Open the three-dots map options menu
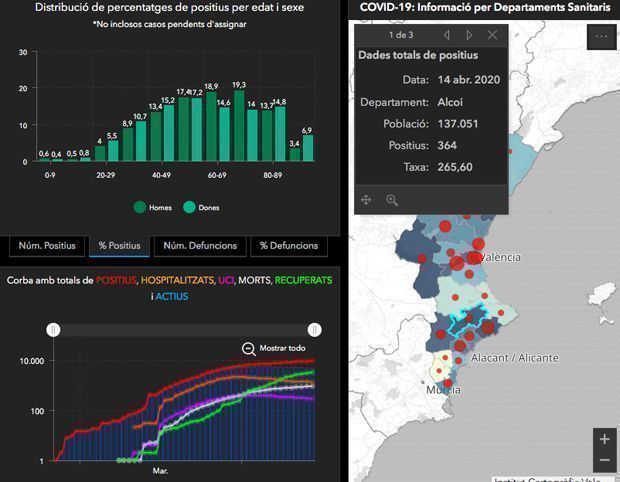The height and width of the screenshot is (482, 620). coord(600,37)
